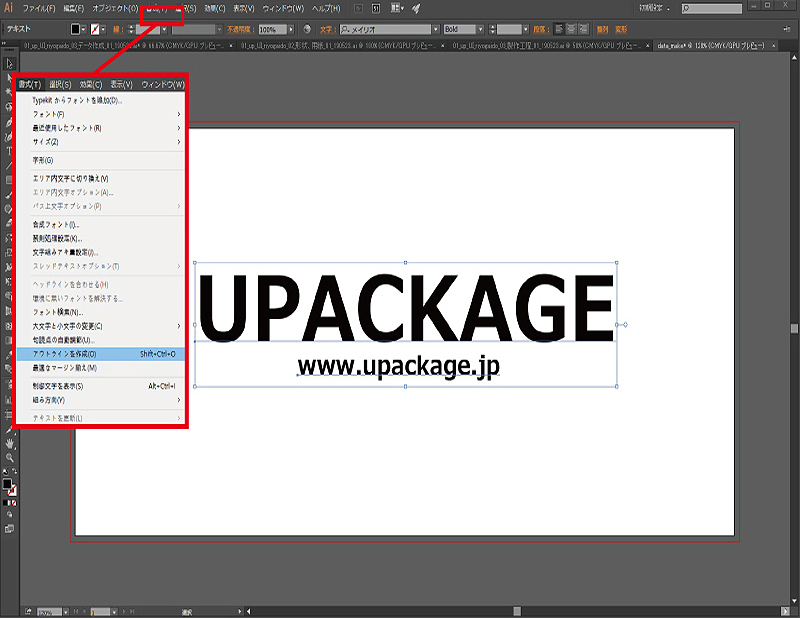
Task: Click the 文字 character panel link
Action: click(327, 30)
